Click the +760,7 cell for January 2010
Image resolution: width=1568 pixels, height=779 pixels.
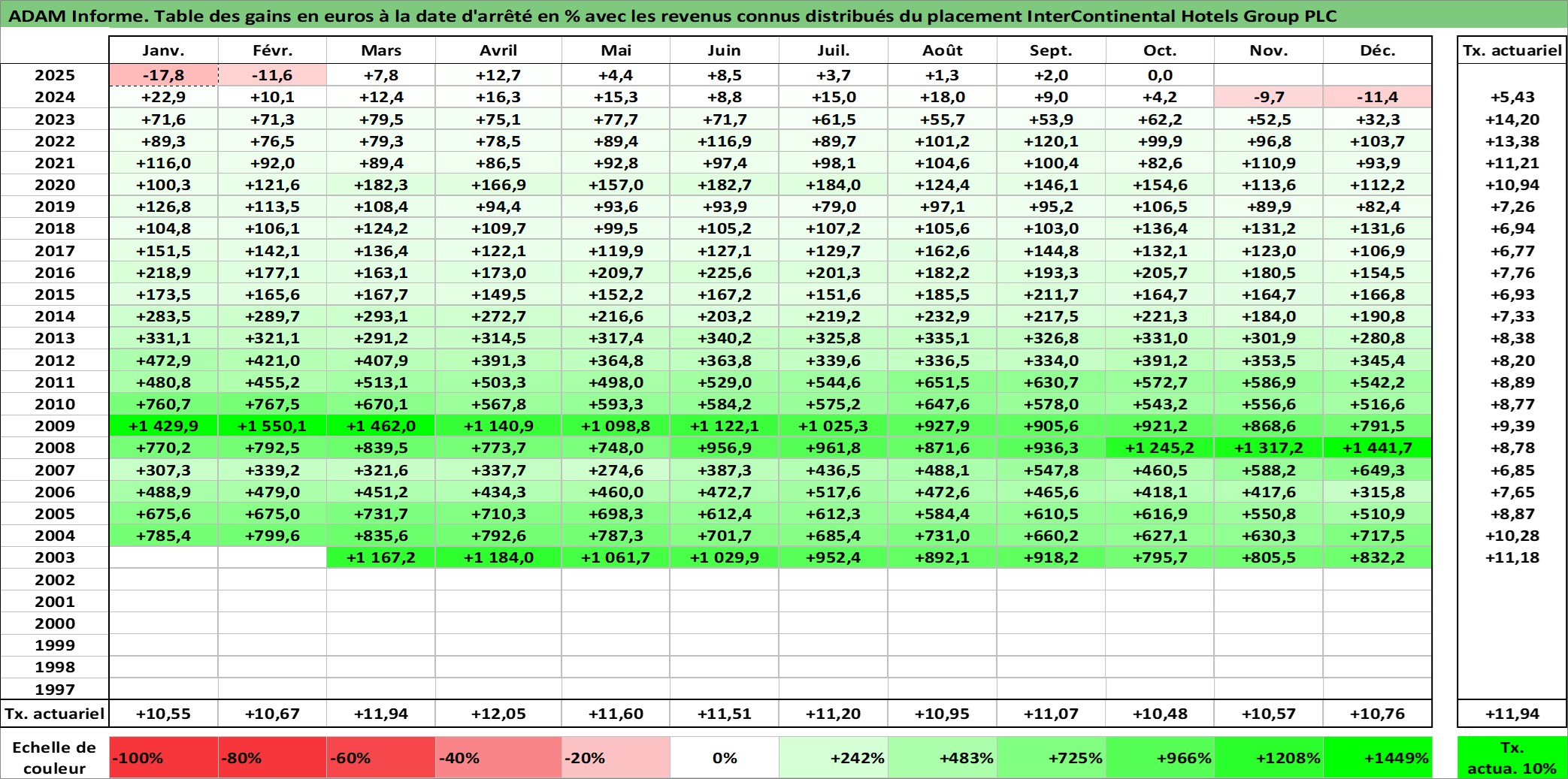tap(164, 404)
